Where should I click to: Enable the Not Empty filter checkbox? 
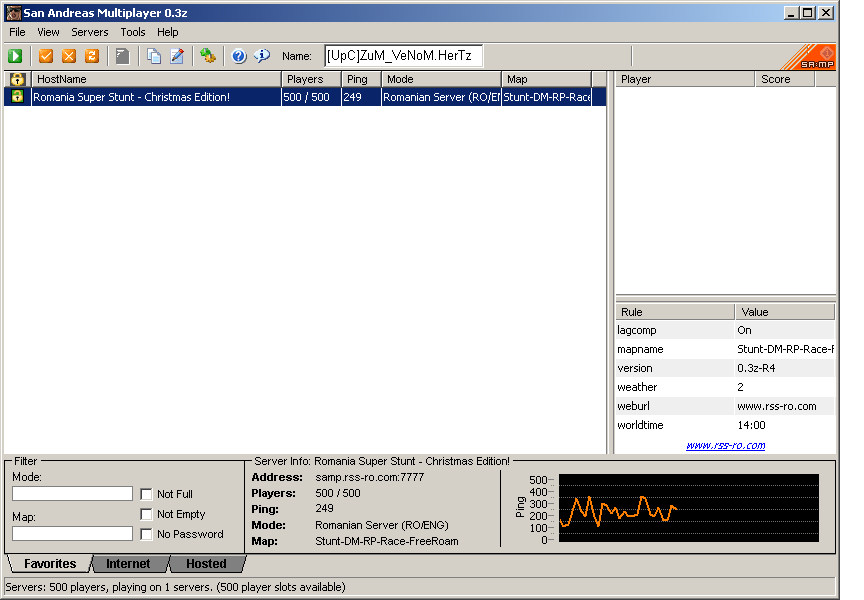[x=146, y=514]
